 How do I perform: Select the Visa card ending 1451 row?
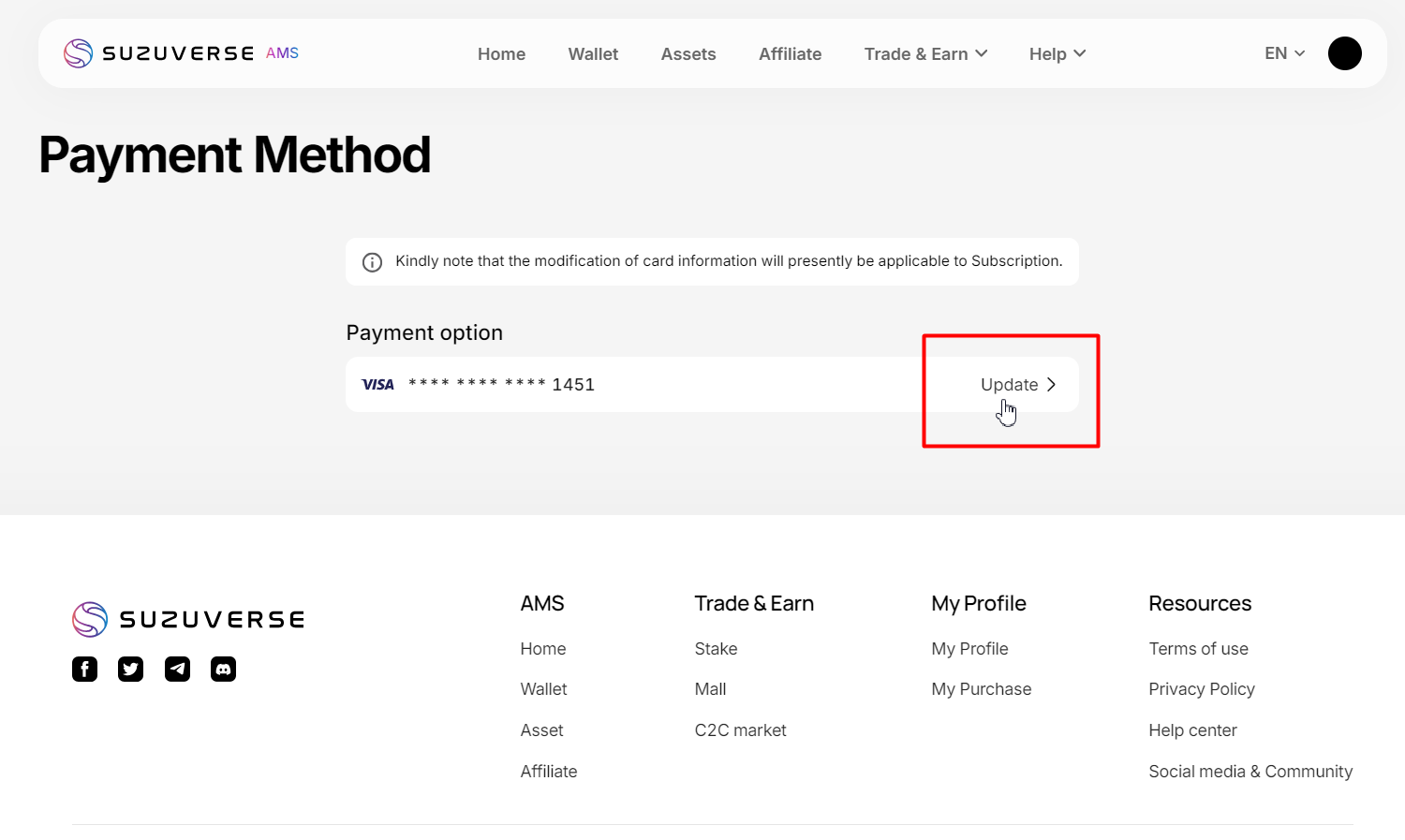[x=656, y=385]
